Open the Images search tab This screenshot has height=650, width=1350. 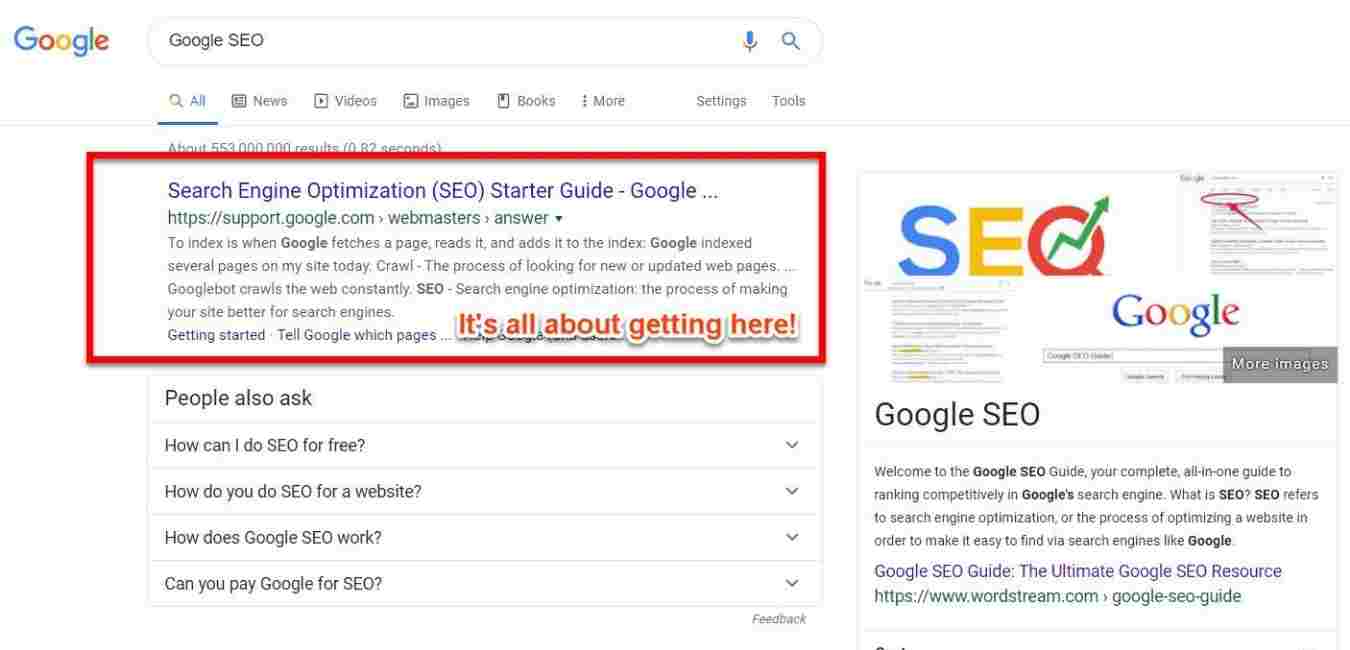click(x=436, y=101)
